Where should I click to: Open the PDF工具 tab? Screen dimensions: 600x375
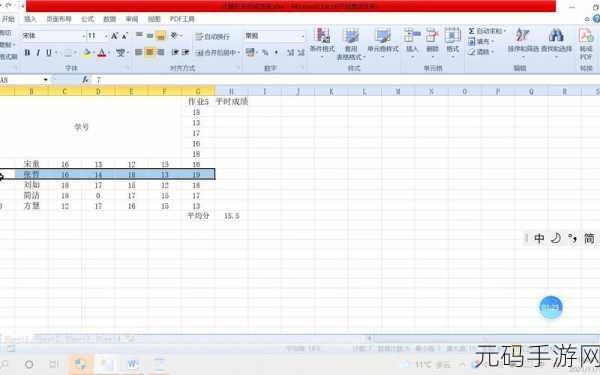click(x=182, y=19)
